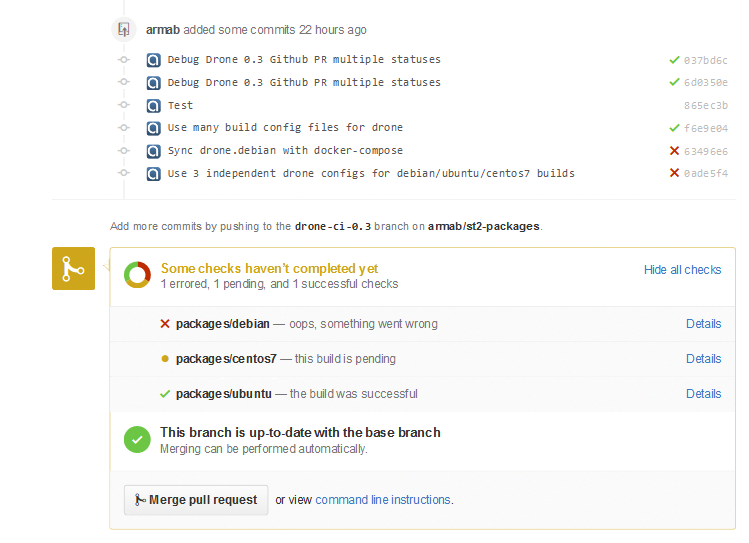Screen dimensions: 749x543
Task: Click 'packages/ubuntu' check name
Action: 224,394
